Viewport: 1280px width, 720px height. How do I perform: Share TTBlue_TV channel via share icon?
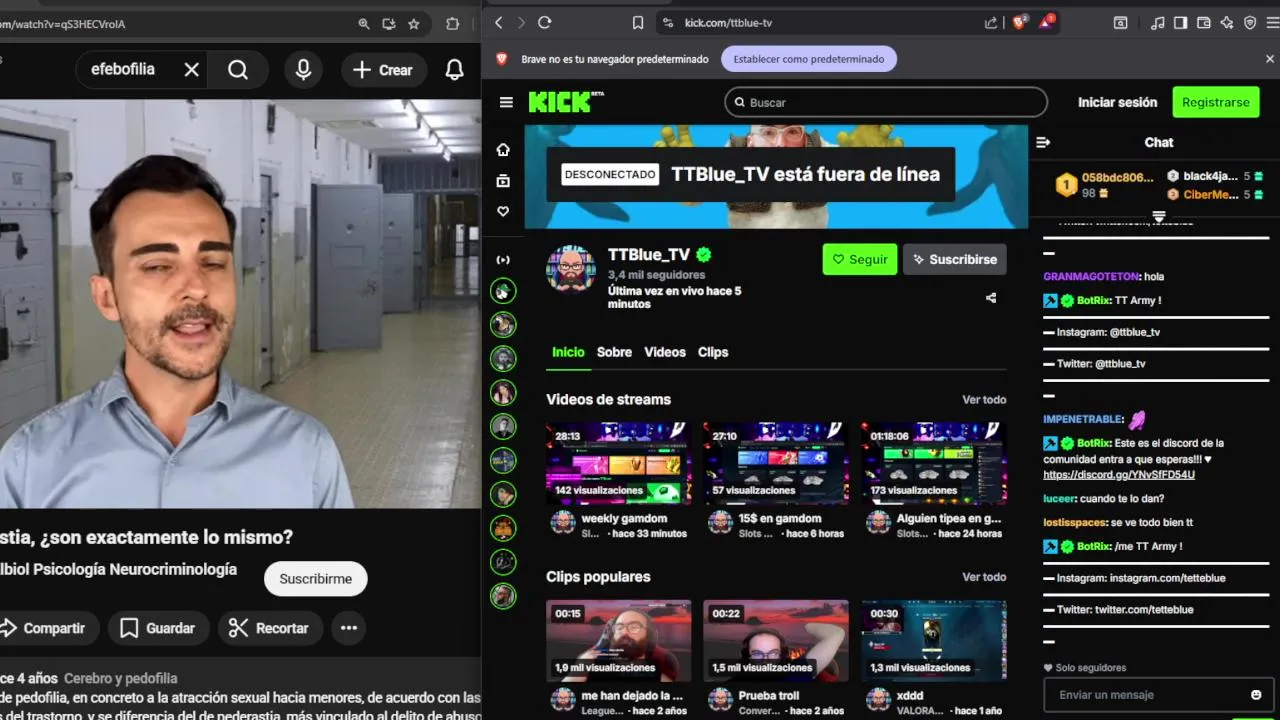991,298
